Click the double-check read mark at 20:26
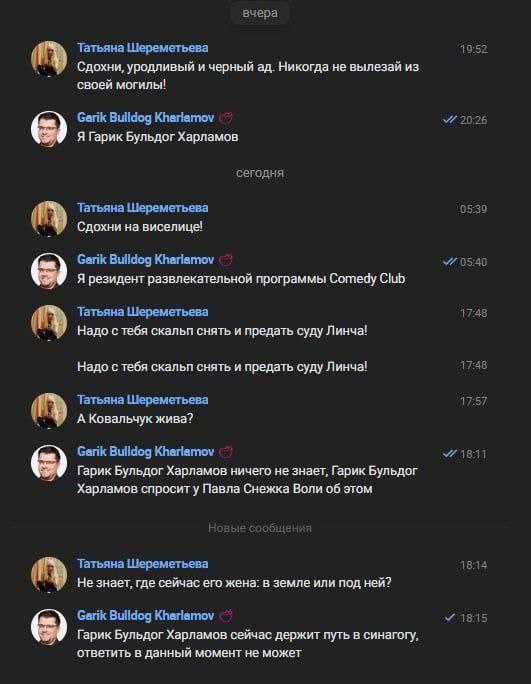The height and width of the screenshot is (684, 531). (x=449, y=120)
